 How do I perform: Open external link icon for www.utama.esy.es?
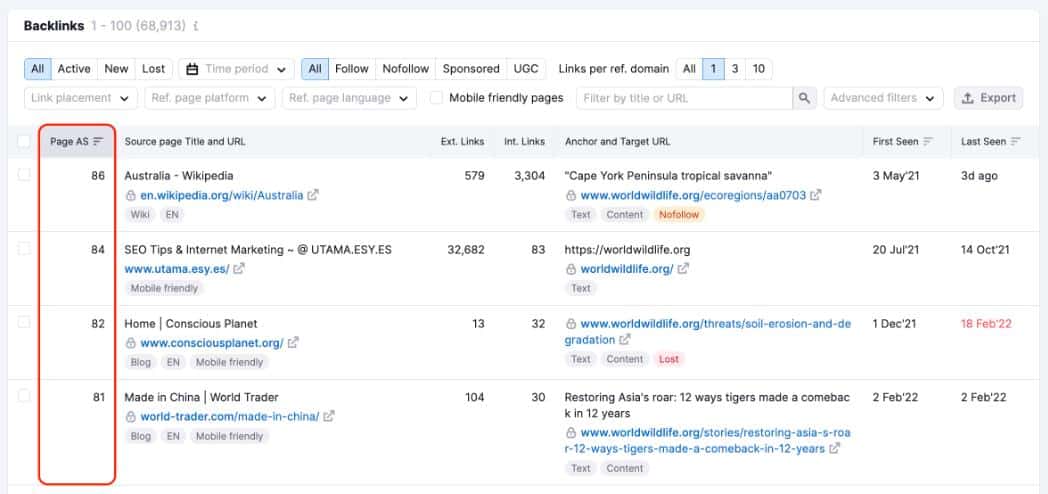(x=239, y=269)
